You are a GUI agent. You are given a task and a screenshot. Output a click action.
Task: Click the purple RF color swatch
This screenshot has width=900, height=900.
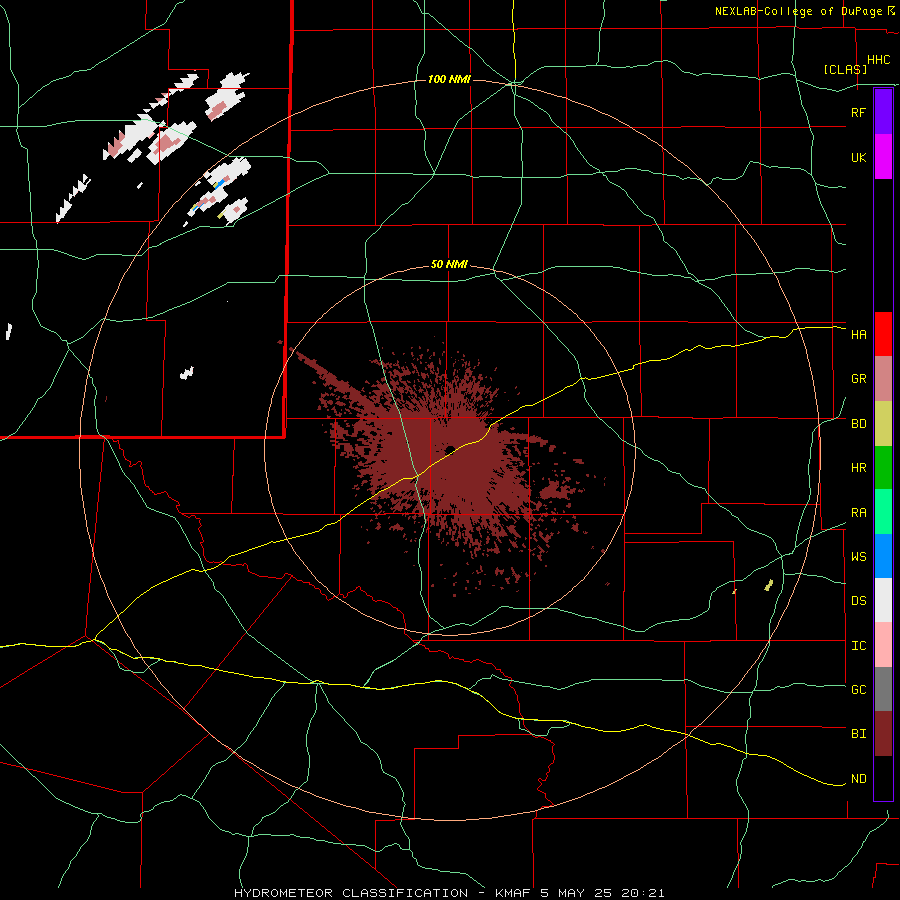point(883,112)
